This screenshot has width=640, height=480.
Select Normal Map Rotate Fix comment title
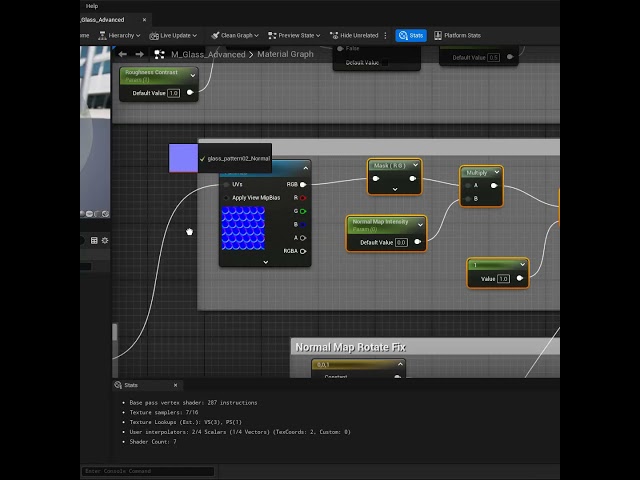(350, 347)
